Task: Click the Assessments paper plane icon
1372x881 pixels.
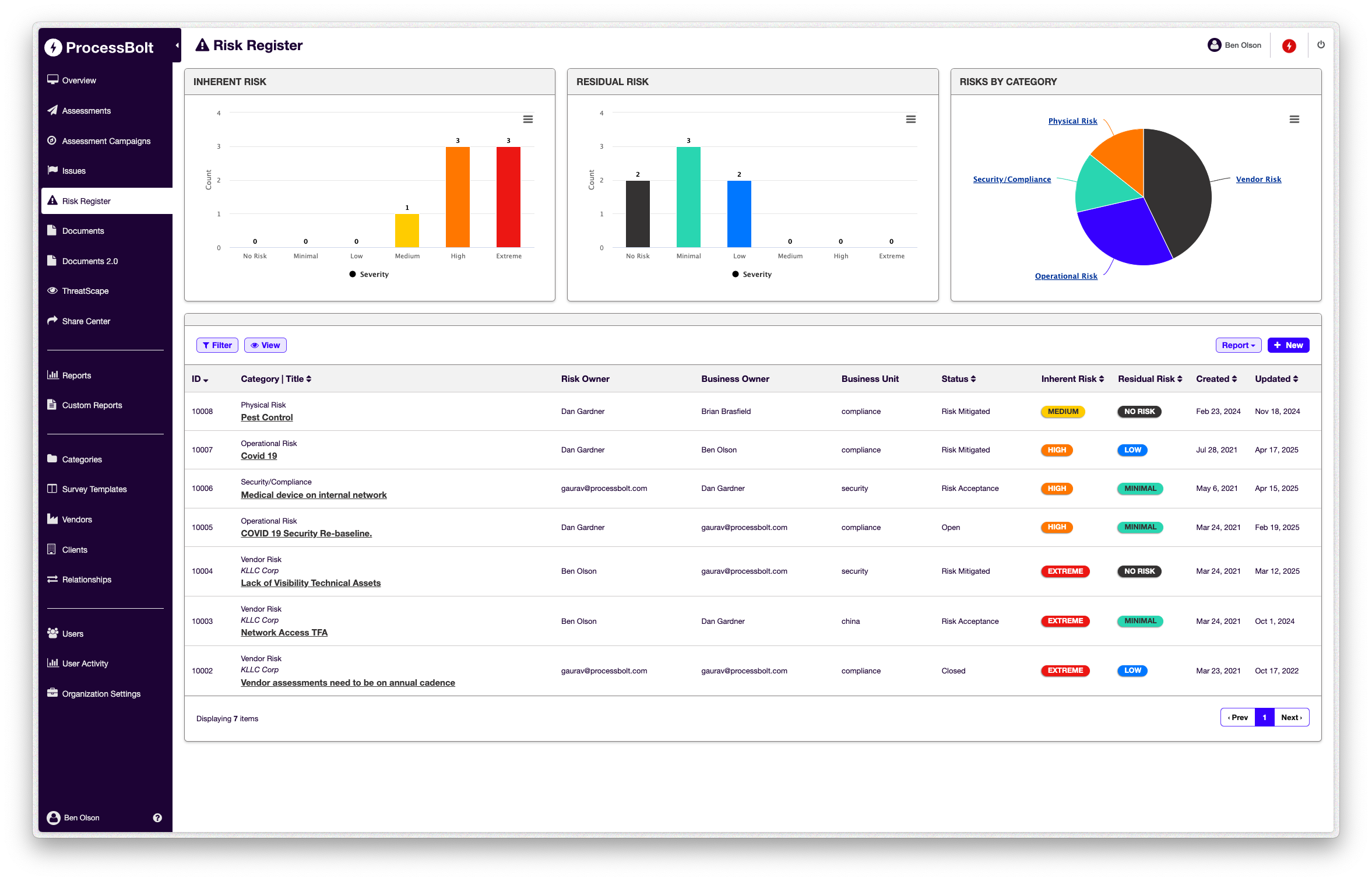Action: coord(52,110)
